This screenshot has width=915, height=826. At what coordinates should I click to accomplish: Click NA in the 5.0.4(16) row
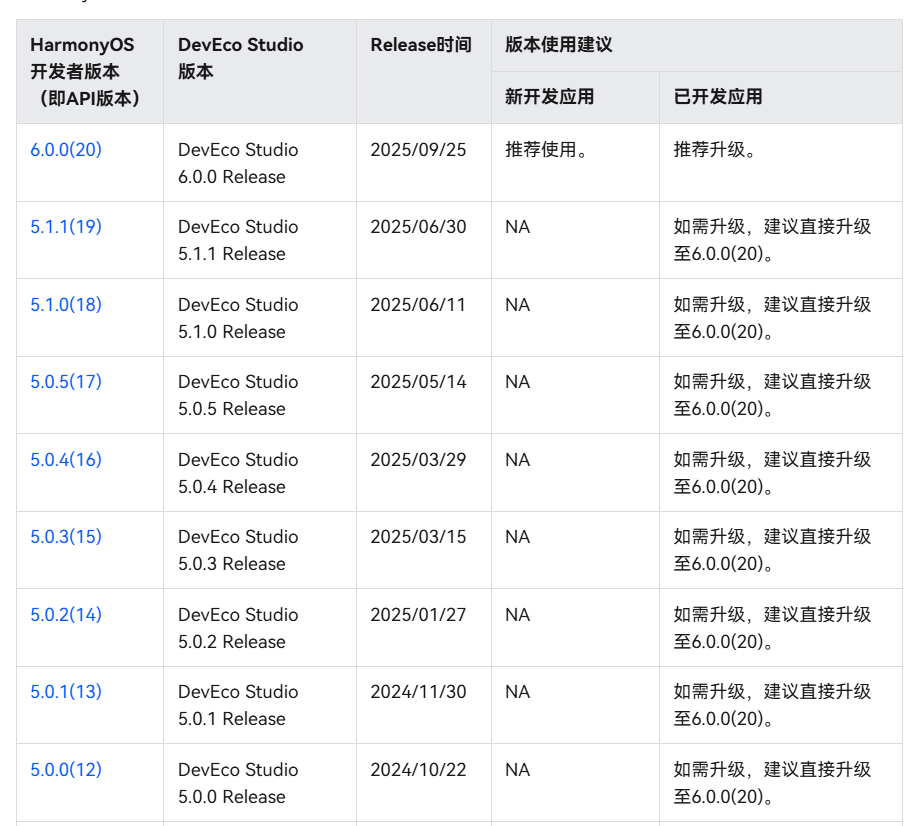pos(518,459)
